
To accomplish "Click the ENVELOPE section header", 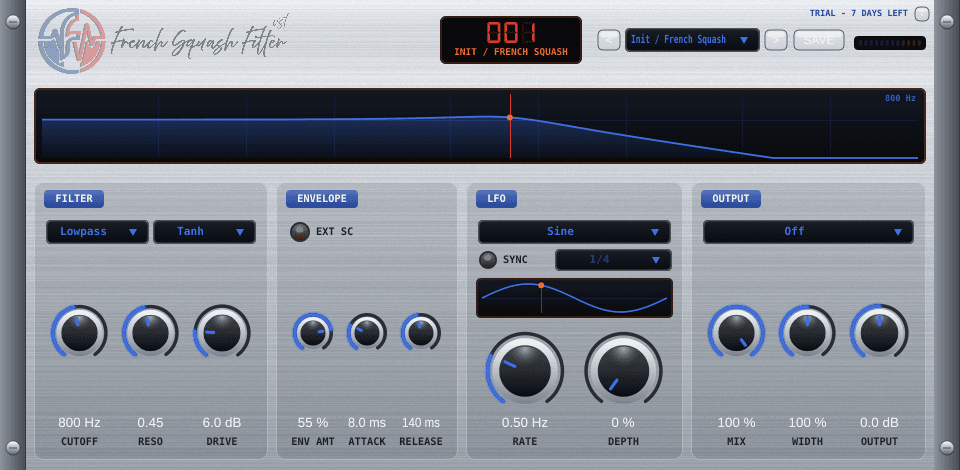I will click(322, 199).
